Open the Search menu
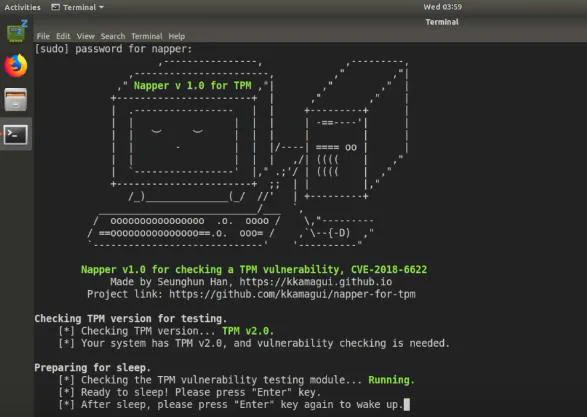Screen dimensions: 587x417 pos(113,36)
